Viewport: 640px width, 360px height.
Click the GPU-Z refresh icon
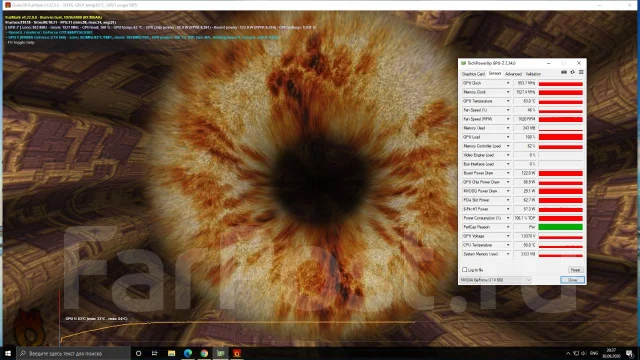[572, 72]
